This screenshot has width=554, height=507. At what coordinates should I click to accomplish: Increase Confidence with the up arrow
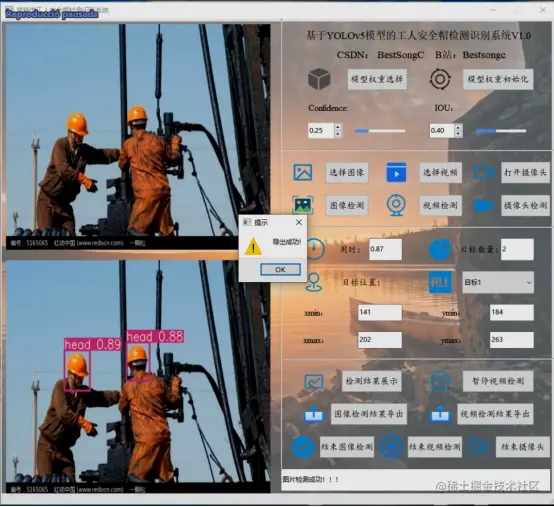click(338, 127)
